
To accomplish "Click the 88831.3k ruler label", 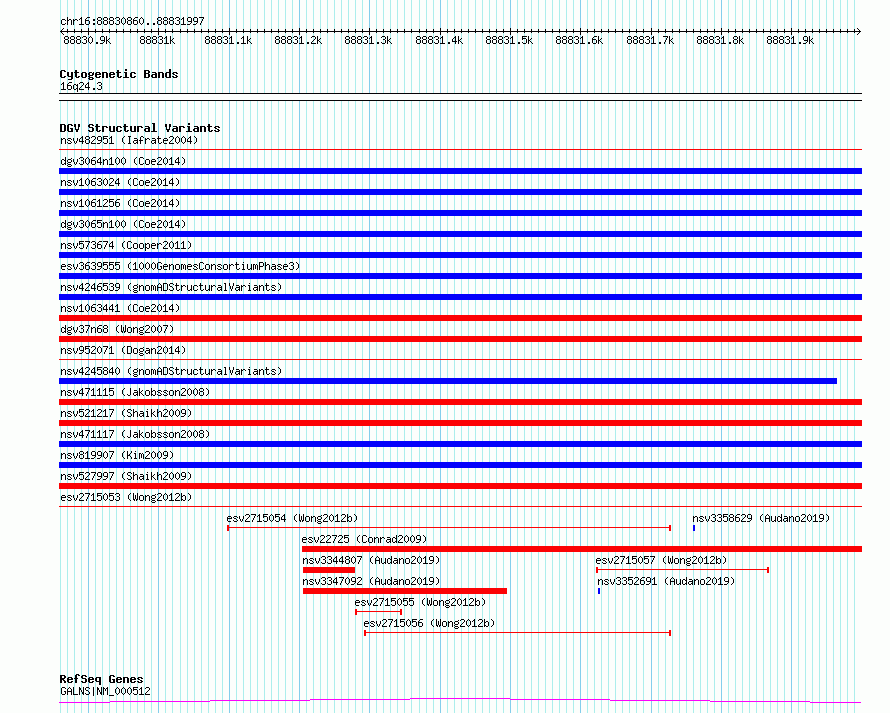I will click(368, 40).
